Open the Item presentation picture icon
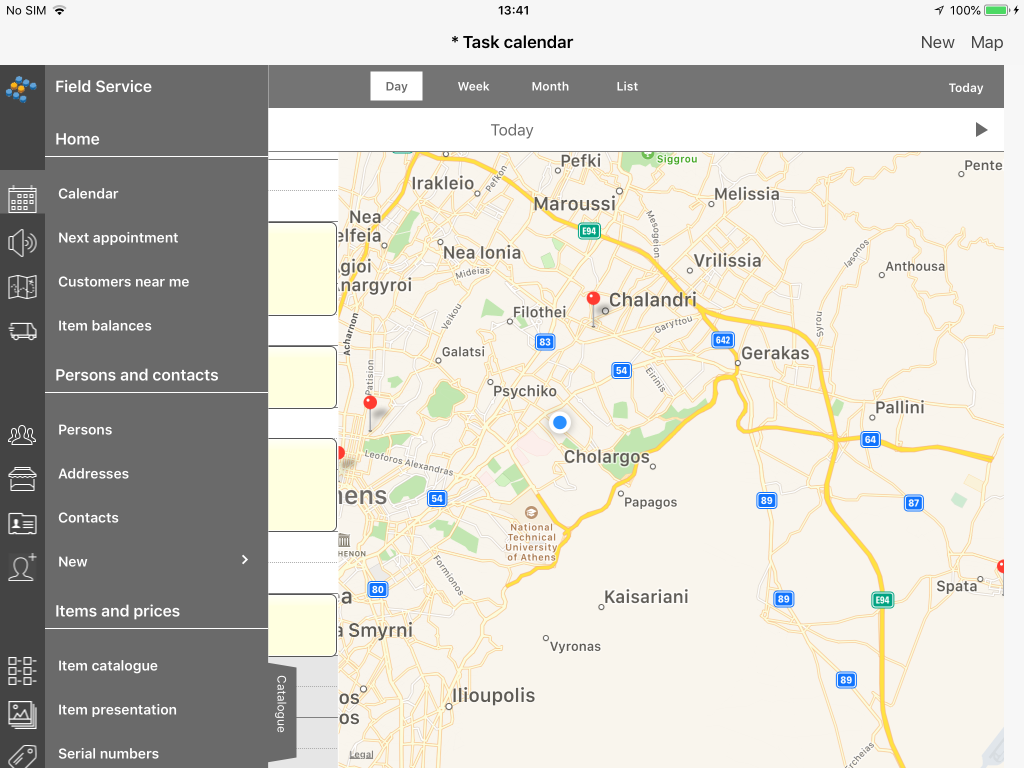The image size is (1024, 768). point(22,714)
